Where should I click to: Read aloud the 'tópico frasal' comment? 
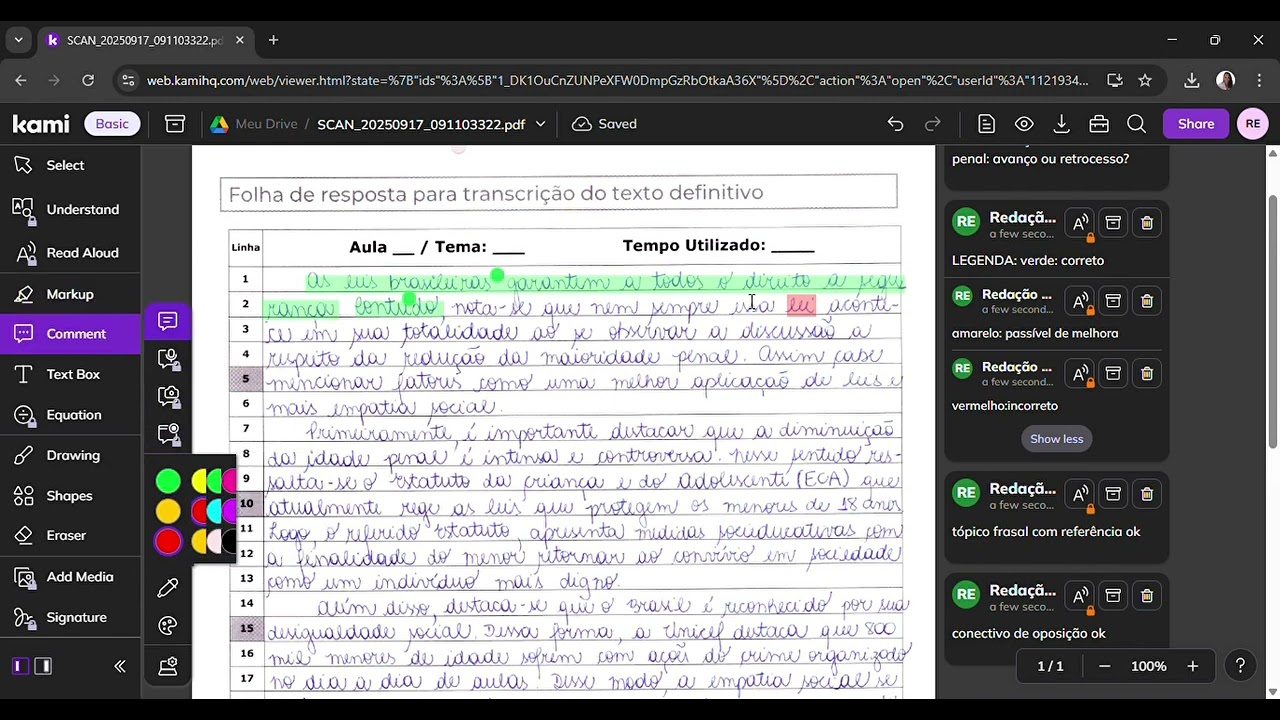1080,495
